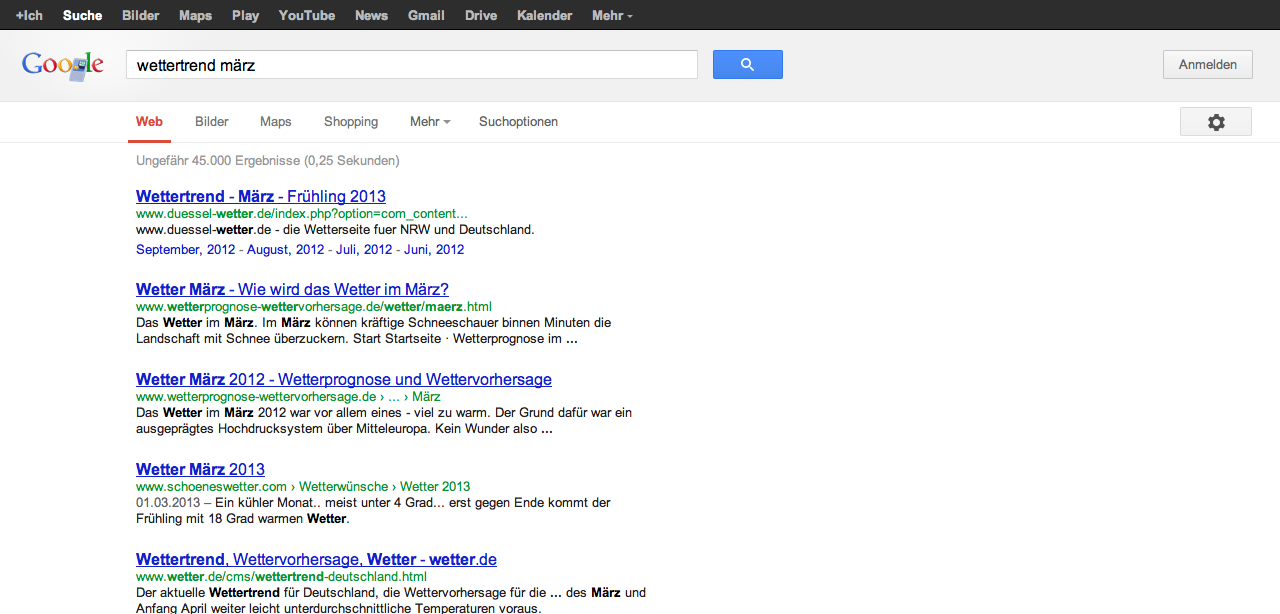Go to Kalender in the top bar
Image resolution: width=1280 pixels, height=614 pixels.
[545, 15]
